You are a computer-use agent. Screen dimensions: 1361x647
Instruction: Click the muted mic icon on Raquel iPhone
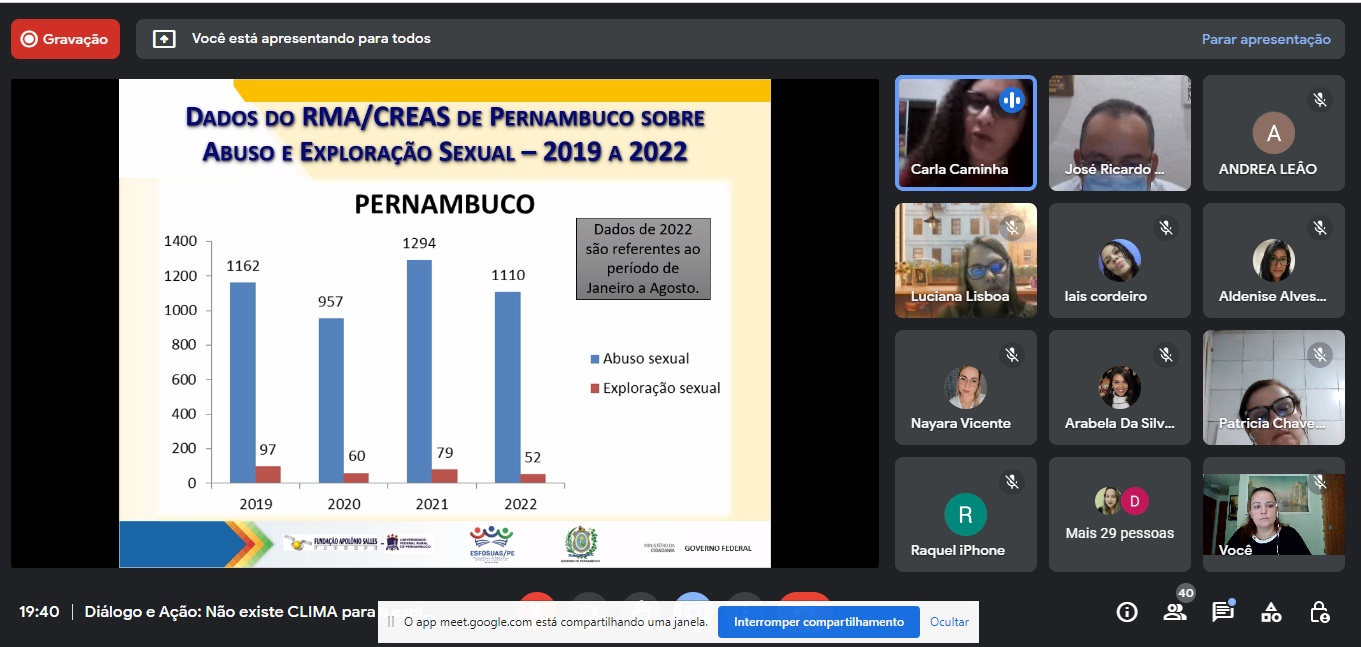[x=1012, y=482]
